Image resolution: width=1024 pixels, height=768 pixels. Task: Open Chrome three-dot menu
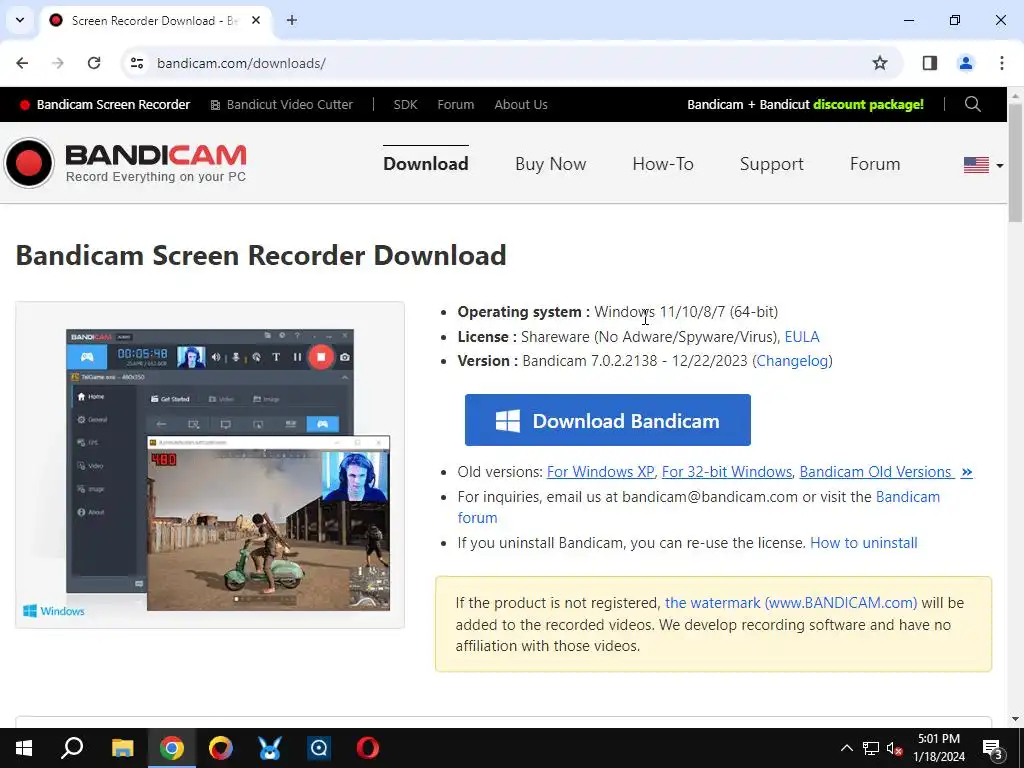pyautogui.click(x=1001, y=63)
